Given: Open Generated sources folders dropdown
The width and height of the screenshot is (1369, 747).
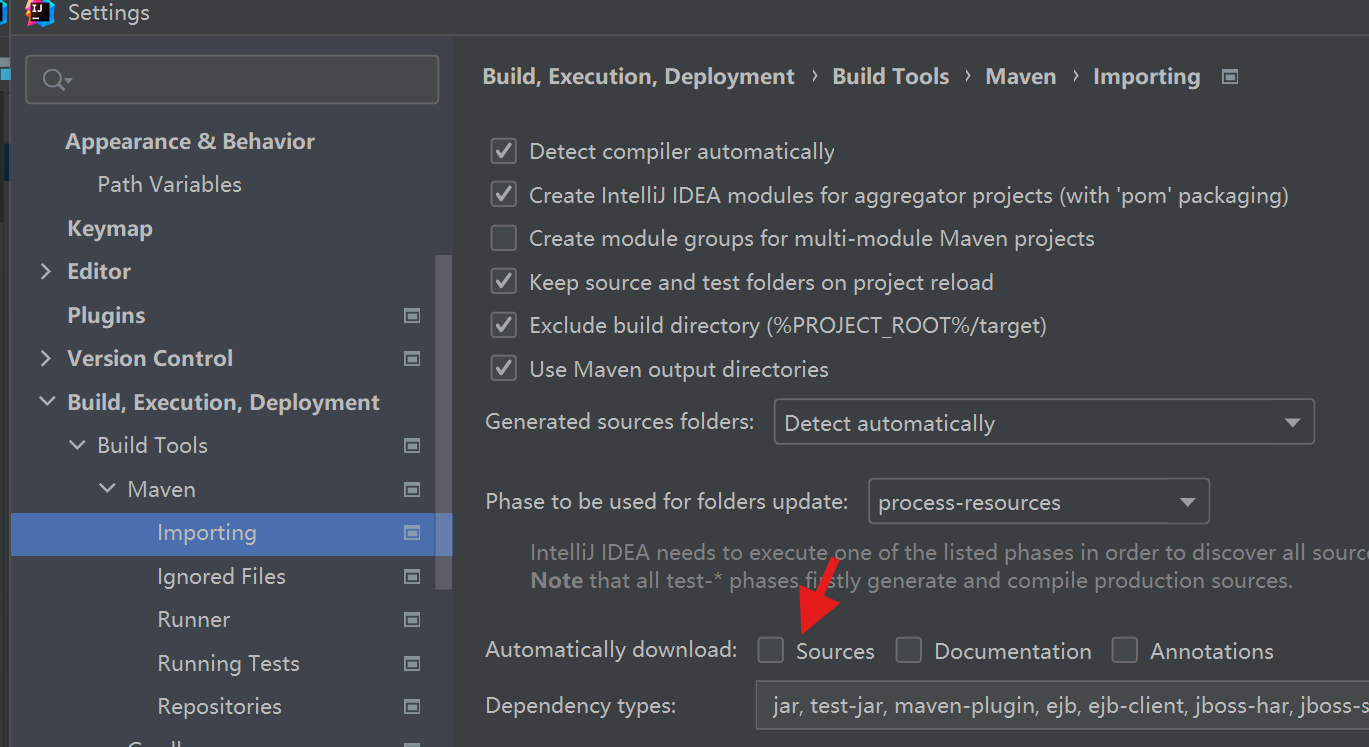Looking at the screenshot, I should point(1043,423).
